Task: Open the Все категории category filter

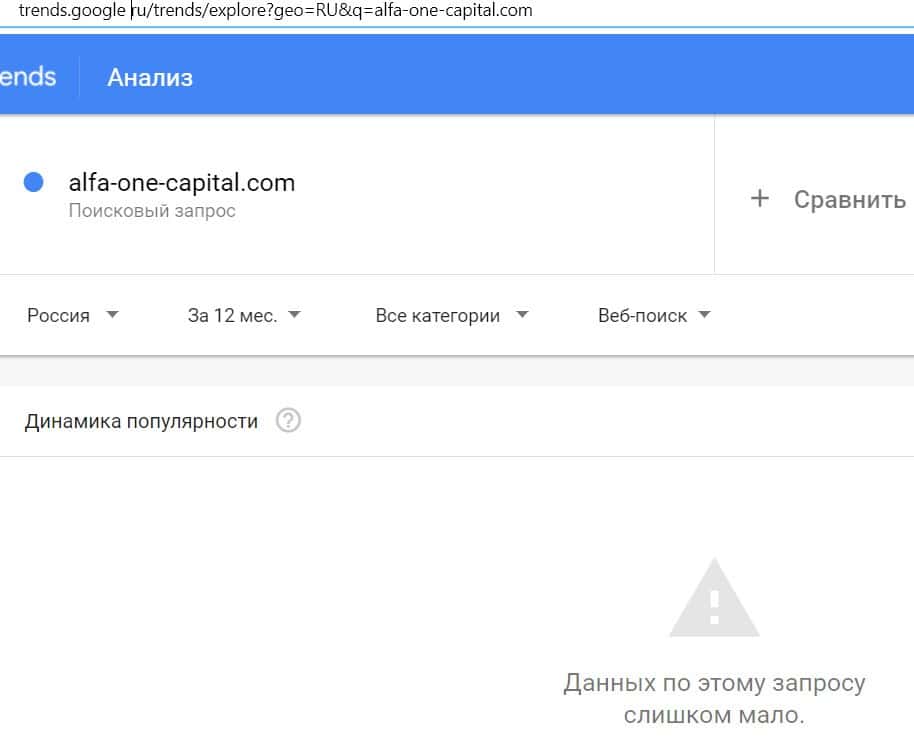Action: point(438,316)
